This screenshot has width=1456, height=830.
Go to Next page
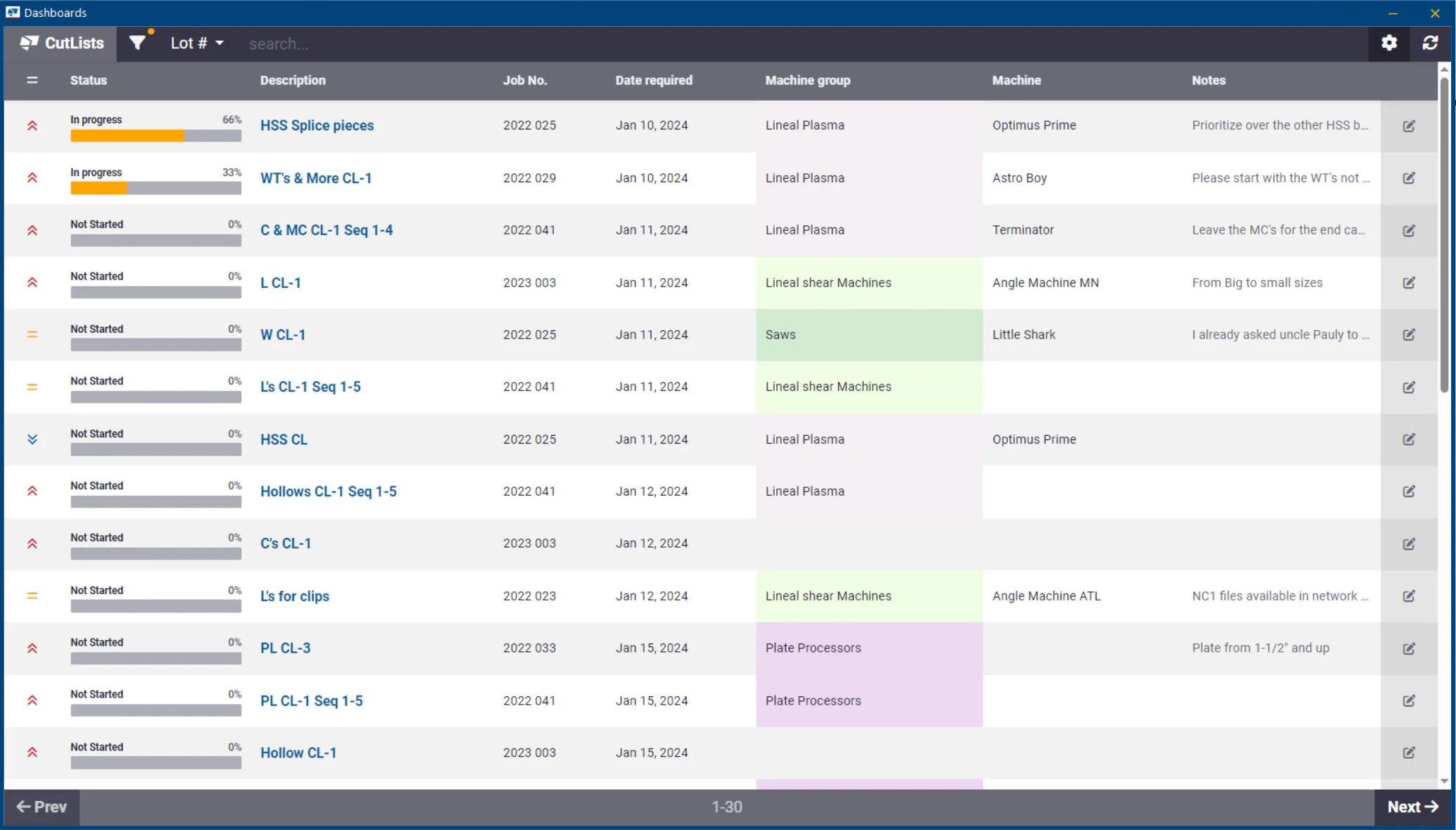coord(1412,807)
